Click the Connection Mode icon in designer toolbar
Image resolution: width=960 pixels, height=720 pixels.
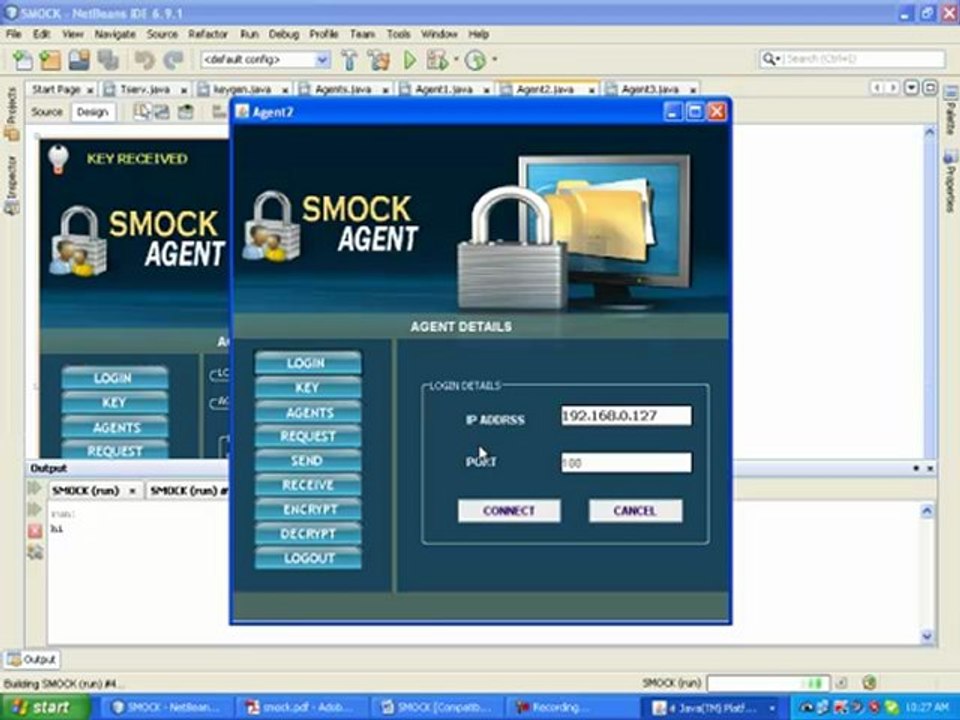162,112
